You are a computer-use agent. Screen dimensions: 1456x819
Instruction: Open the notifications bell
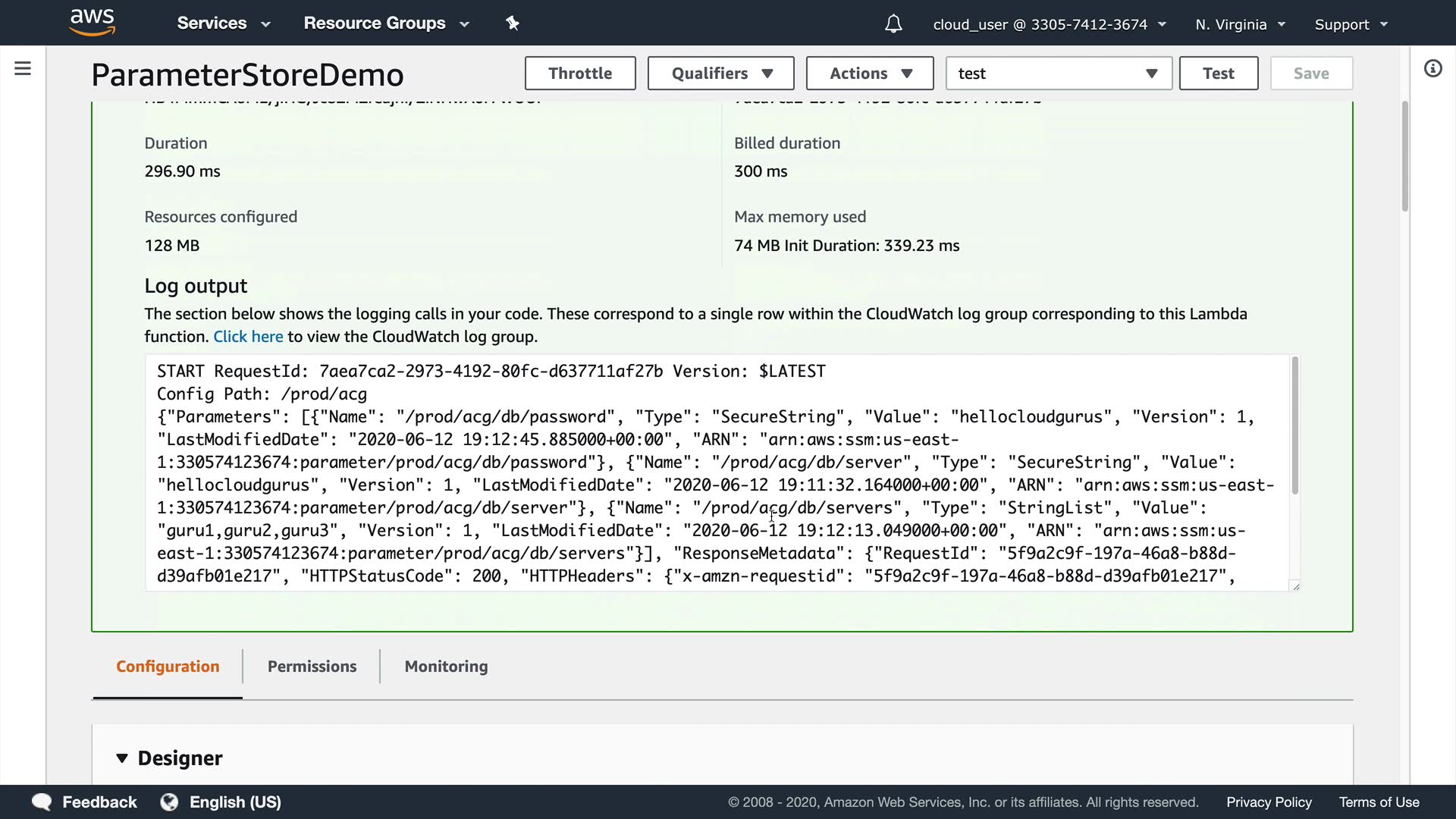pyautogui.click(x=893, y=24)
